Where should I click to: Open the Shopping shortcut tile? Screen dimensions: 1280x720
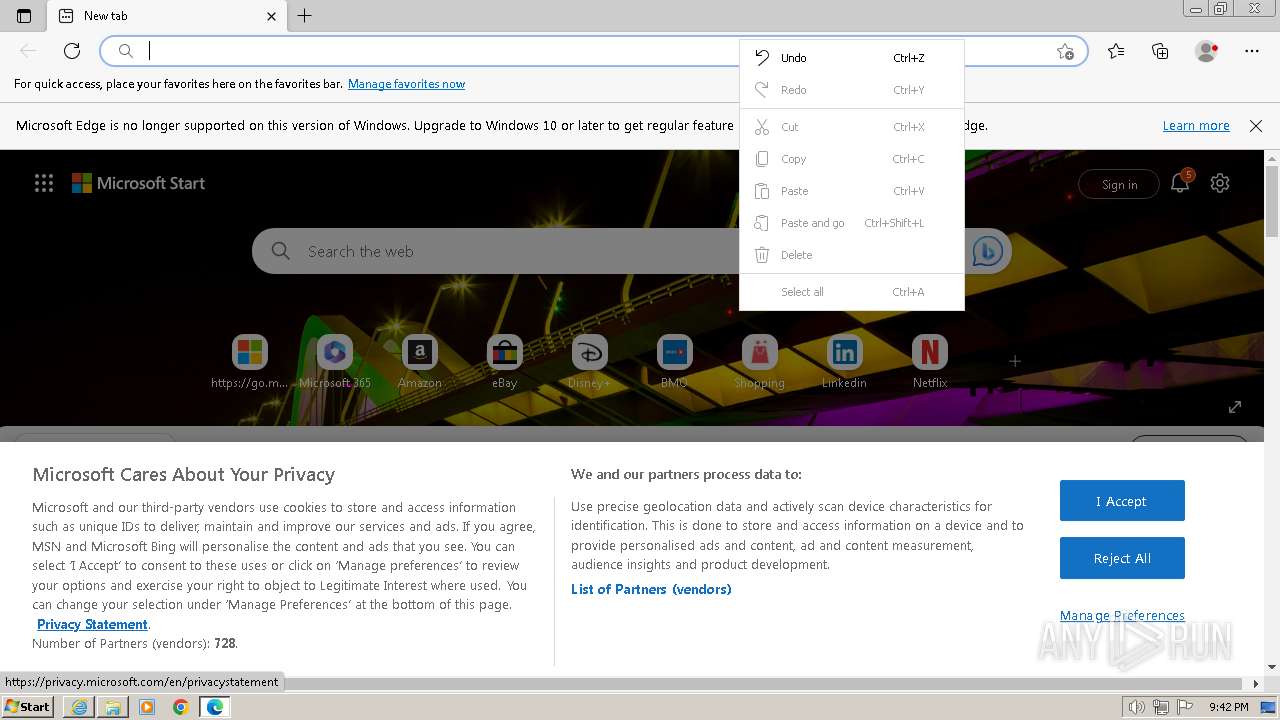(760, 363)
